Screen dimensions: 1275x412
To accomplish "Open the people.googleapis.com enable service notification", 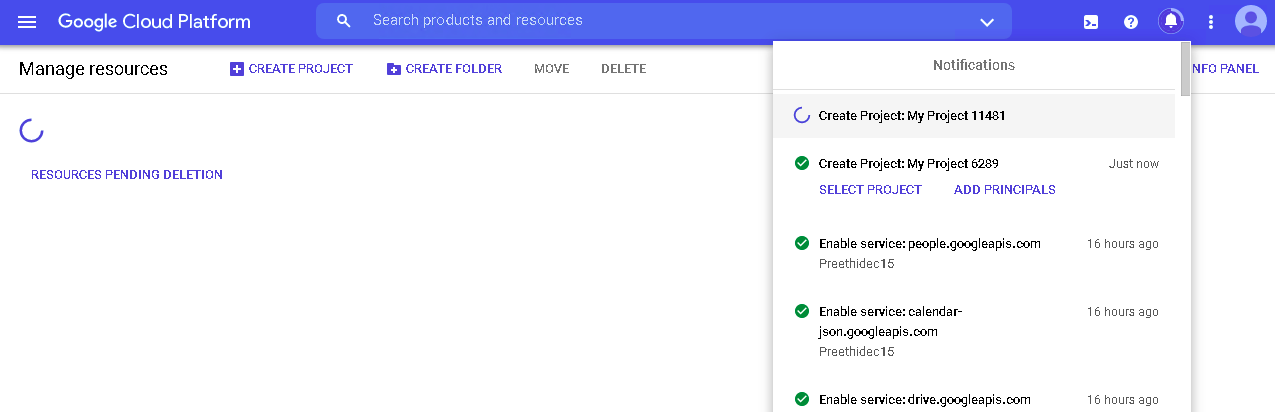I will (974, 253).
